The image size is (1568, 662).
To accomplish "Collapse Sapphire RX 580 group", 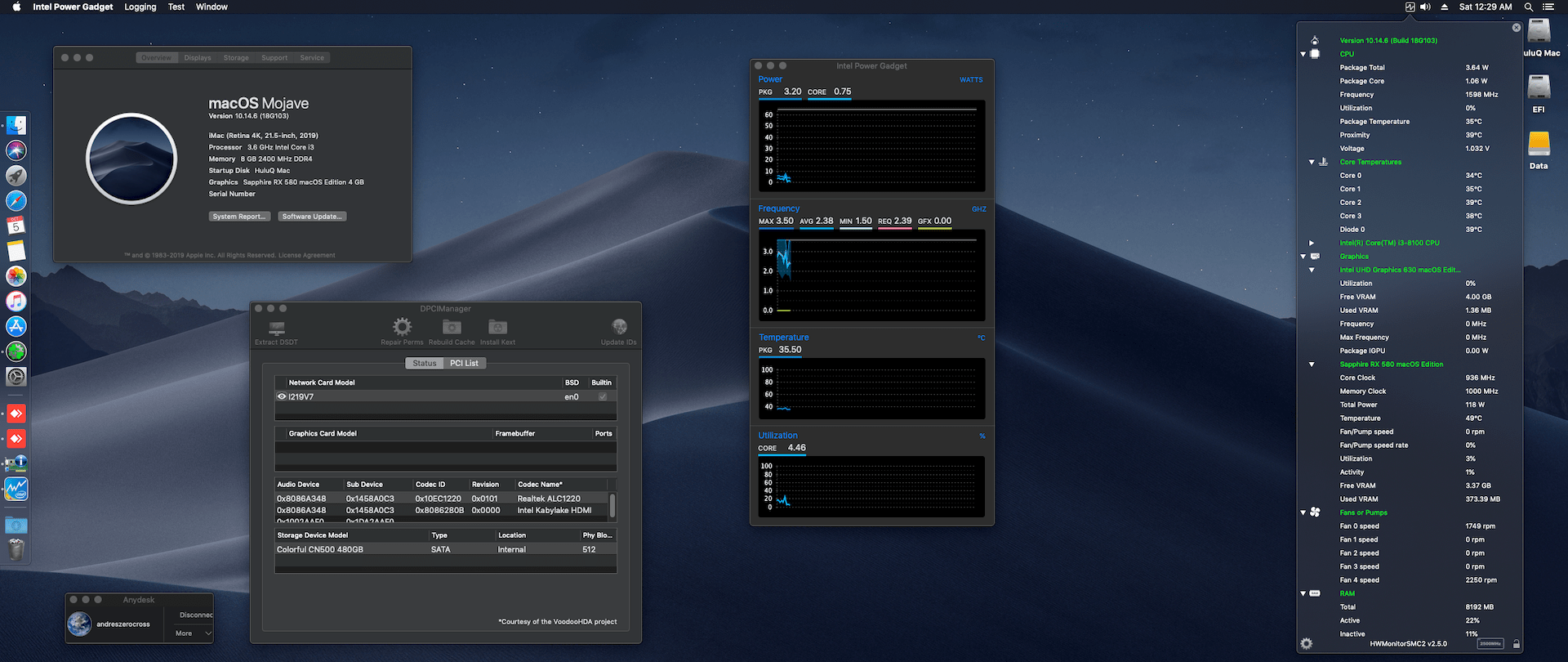I will [x=1312, y=365].
